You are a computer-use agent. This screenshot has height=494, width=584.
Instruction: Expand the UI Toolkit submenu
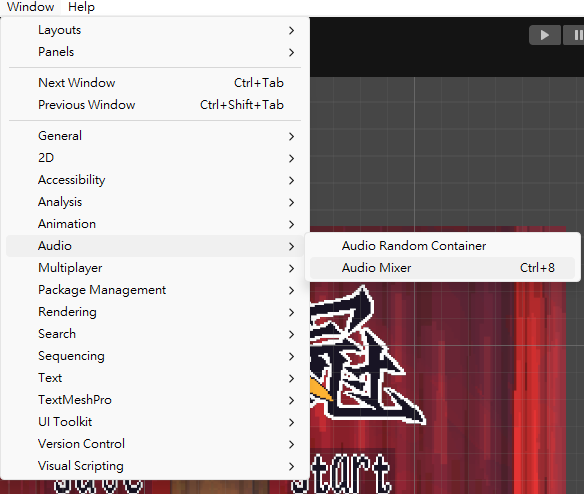(x=155, y=422)
